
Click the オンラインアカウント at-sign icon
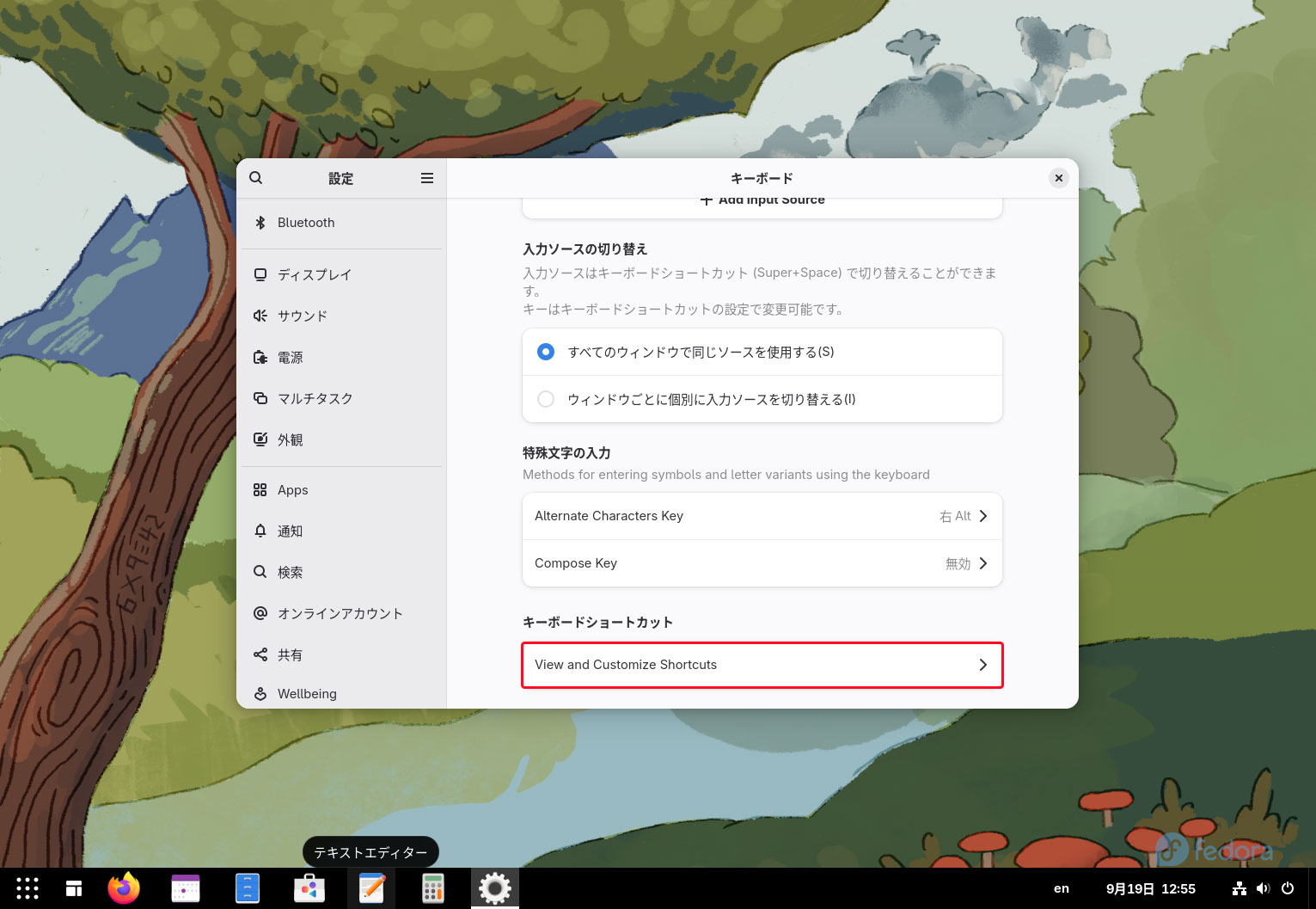[260, 613]
